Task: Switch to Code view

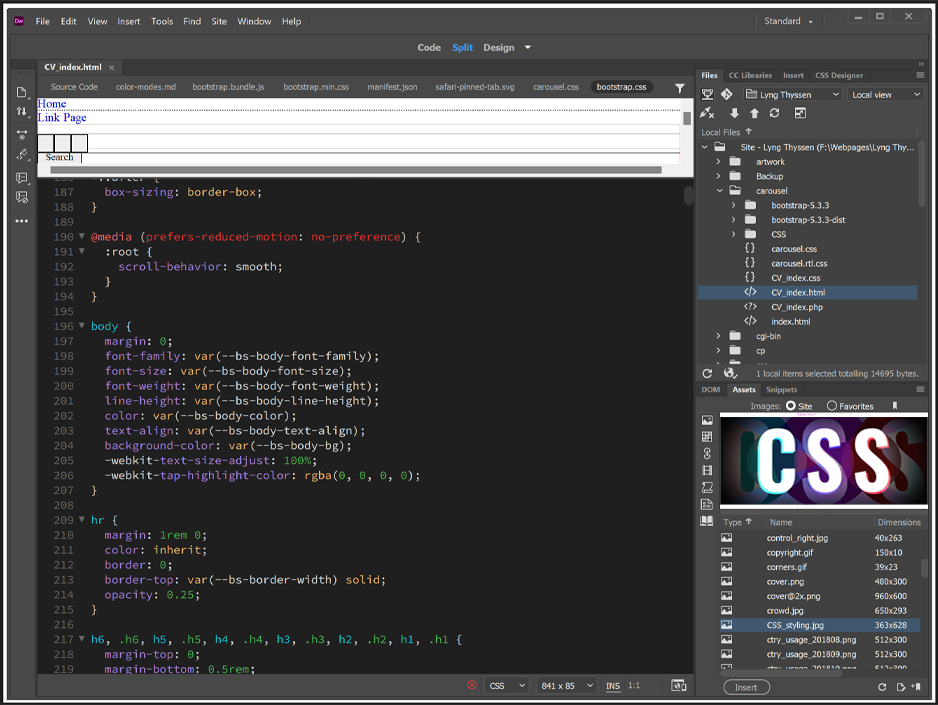Action: pos(429,47)
